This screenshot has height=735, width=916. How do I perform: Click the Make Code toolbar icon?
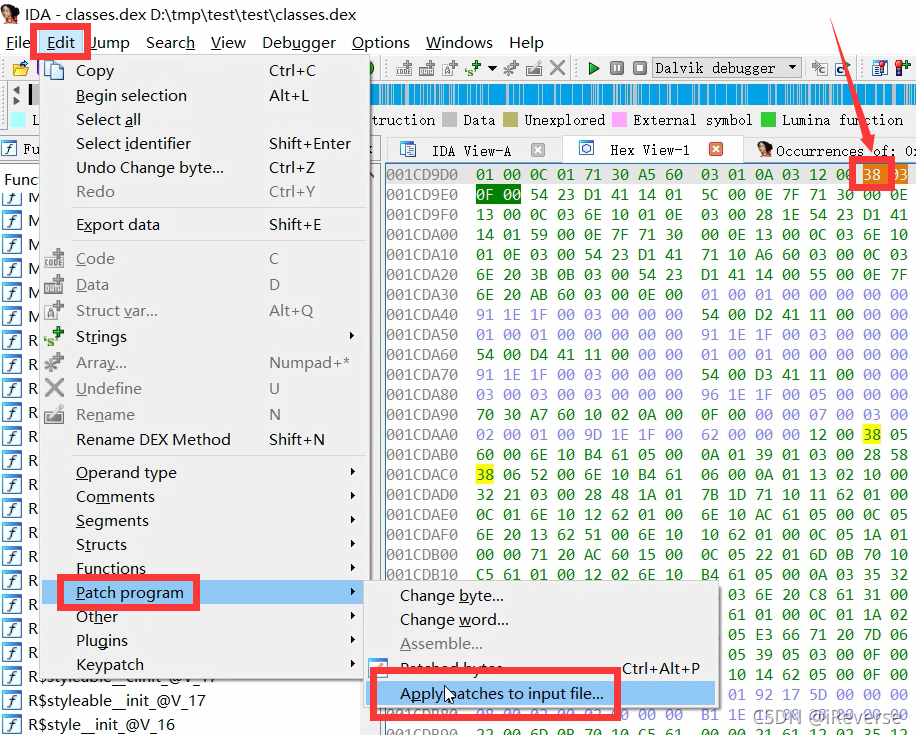click(404, 68)
